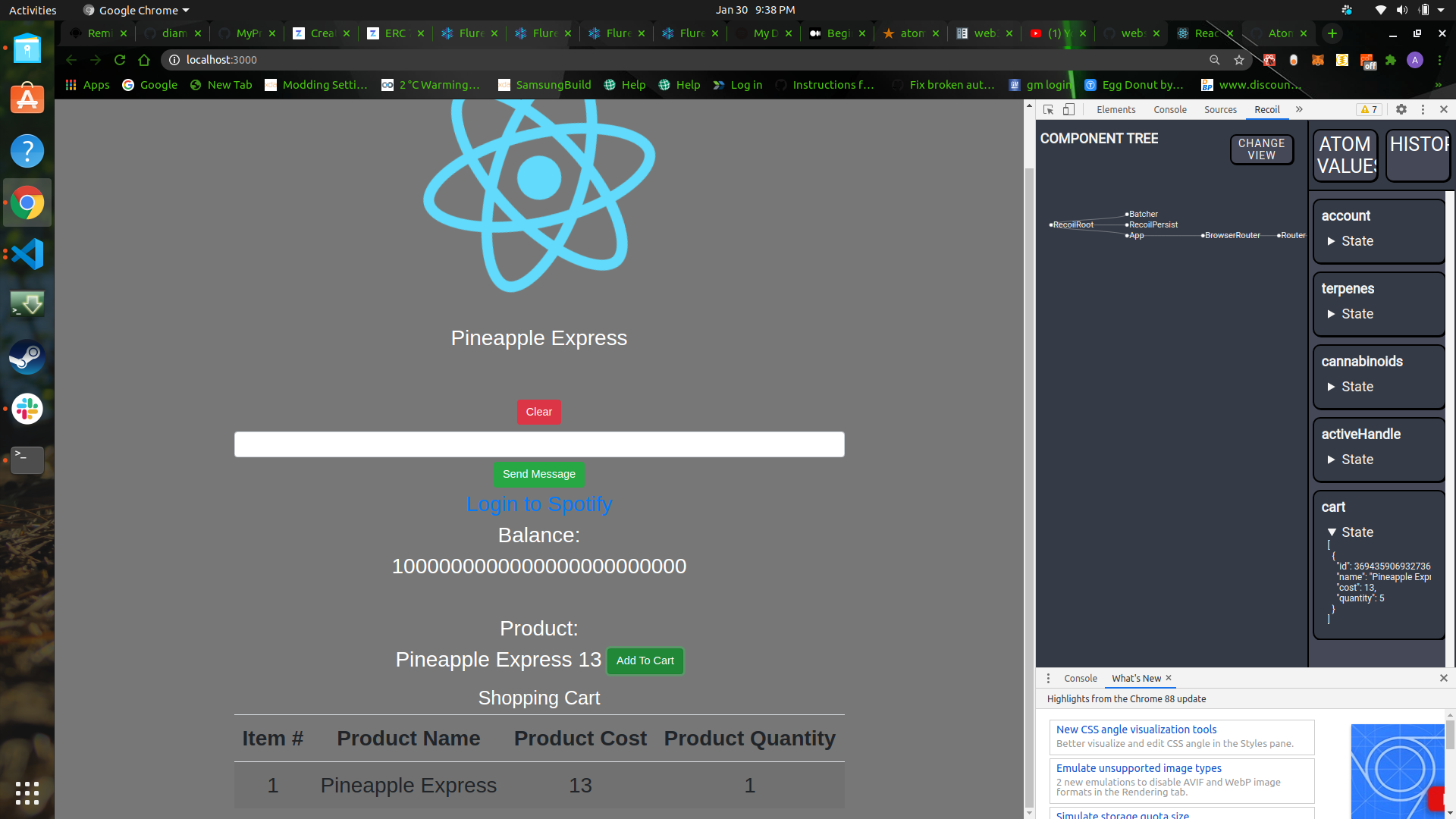Viewport: 1456px width, 819px height.
Task: Switch to the Sources tab
Action: (x=1220, y=109)
